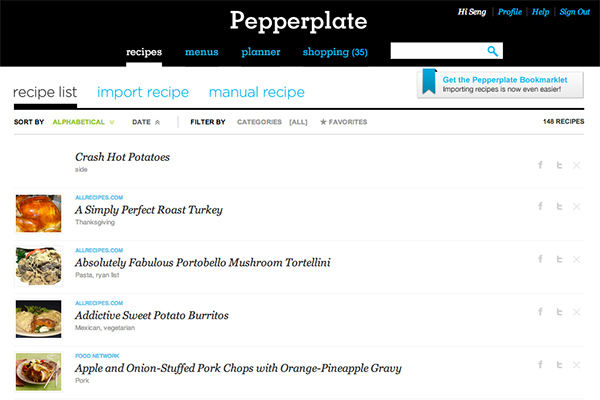Tweet the Crash Hot Potatoes recipe
600x400 pixels.
click(558, 165)
